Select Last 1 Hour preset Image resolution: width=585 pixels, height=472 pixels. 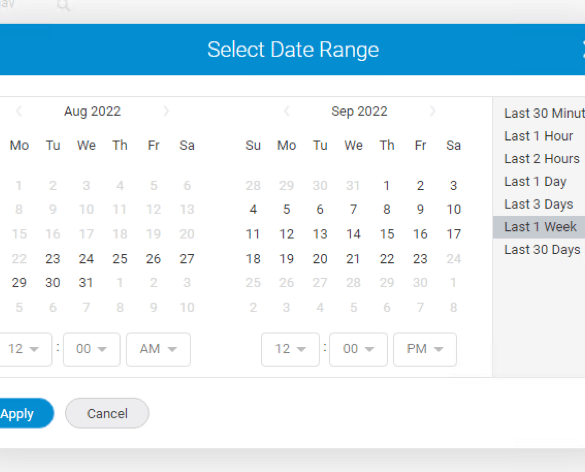click(x=539, y=136)
